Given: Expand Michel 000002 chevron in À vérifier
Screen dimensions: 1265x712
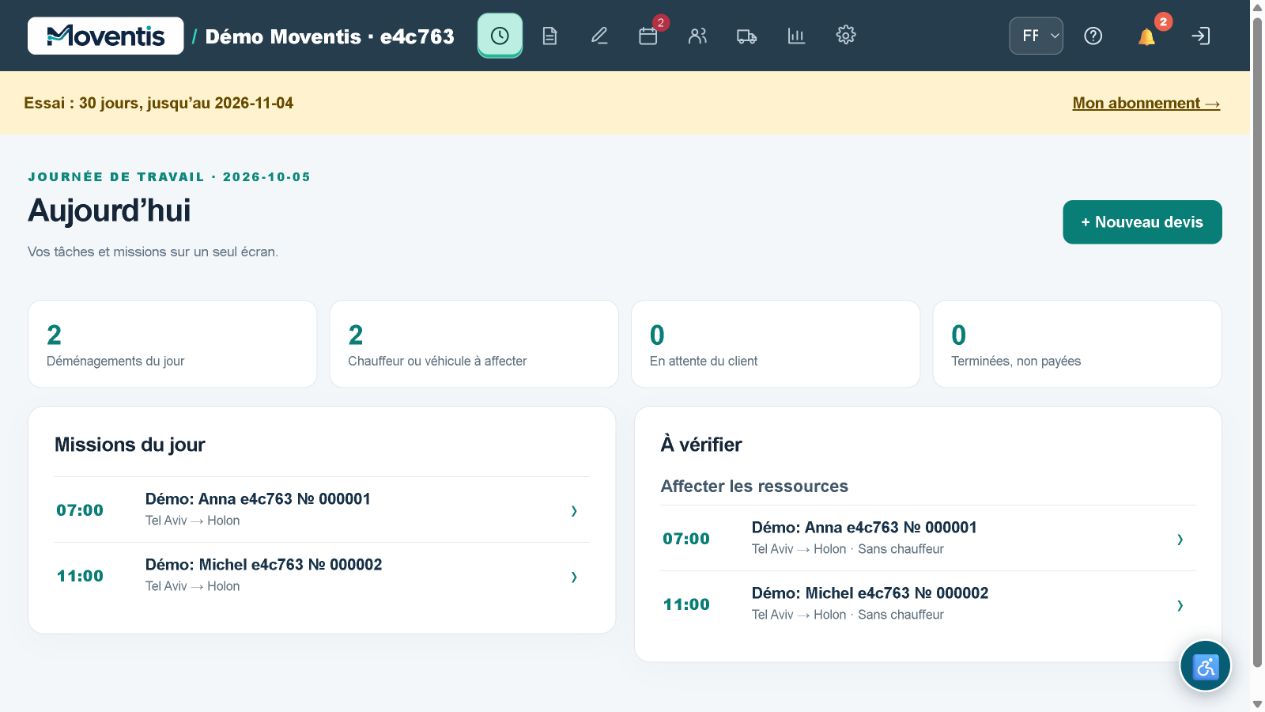Looking at the screenshot, I should (1180, 605).
